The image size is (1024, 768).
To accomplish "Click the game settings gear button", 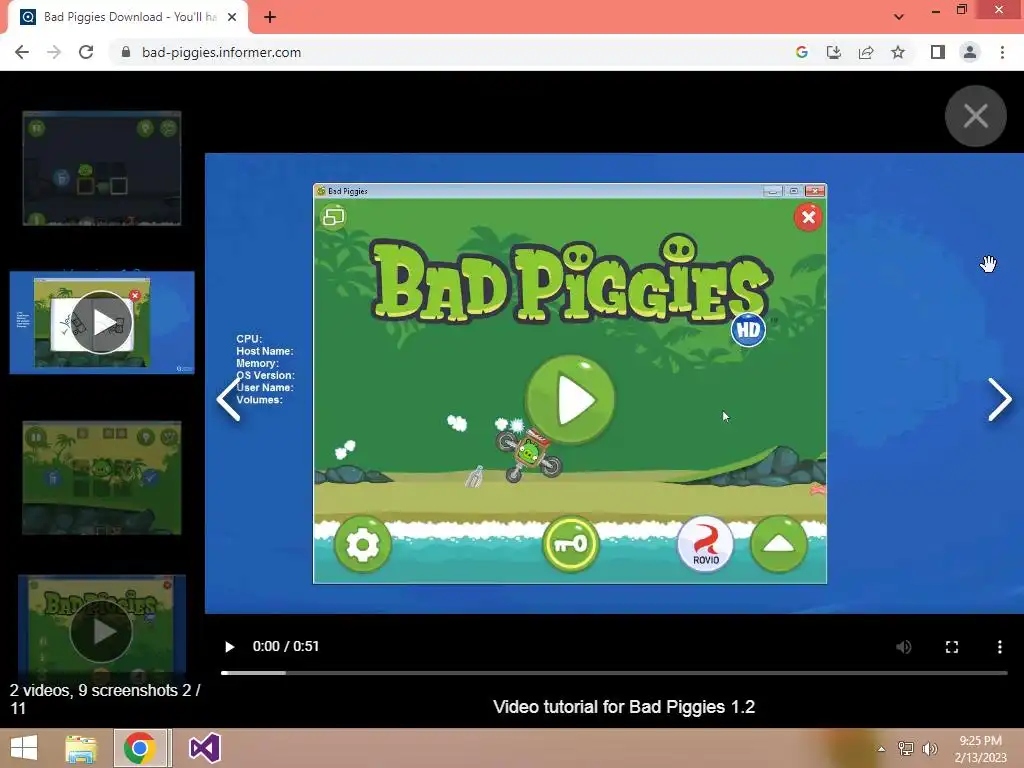I will pos(362,544).
